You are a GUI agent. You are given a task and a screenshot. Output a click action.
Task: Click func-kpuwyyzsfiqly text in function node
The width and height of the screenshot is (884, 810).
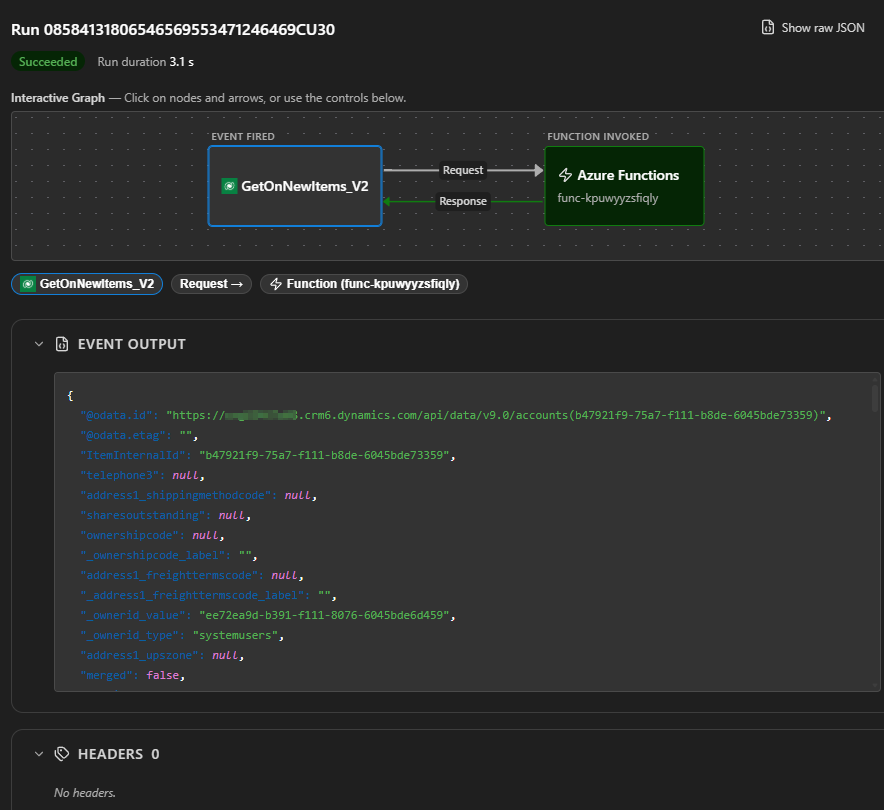coord(607,198)
